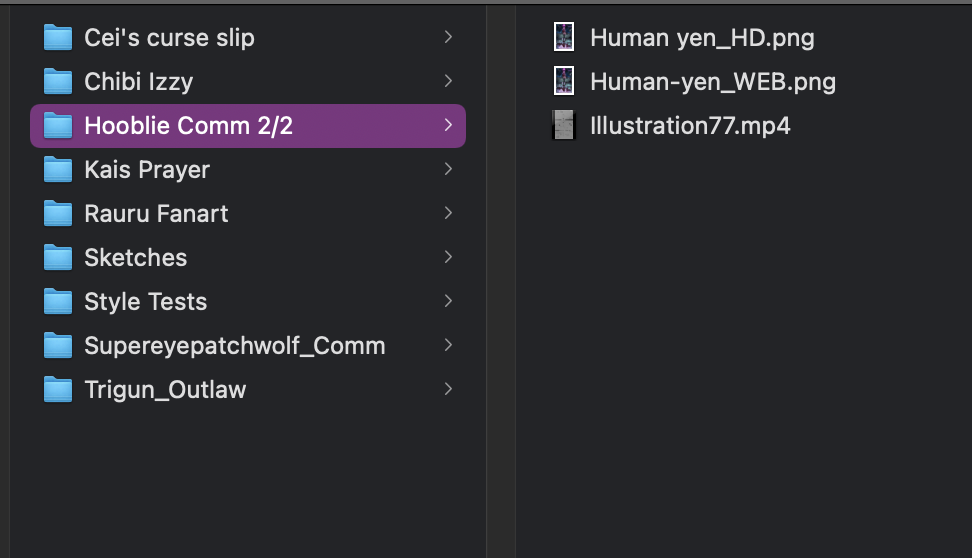Click the Sketches folder icon

pos(58,258)
